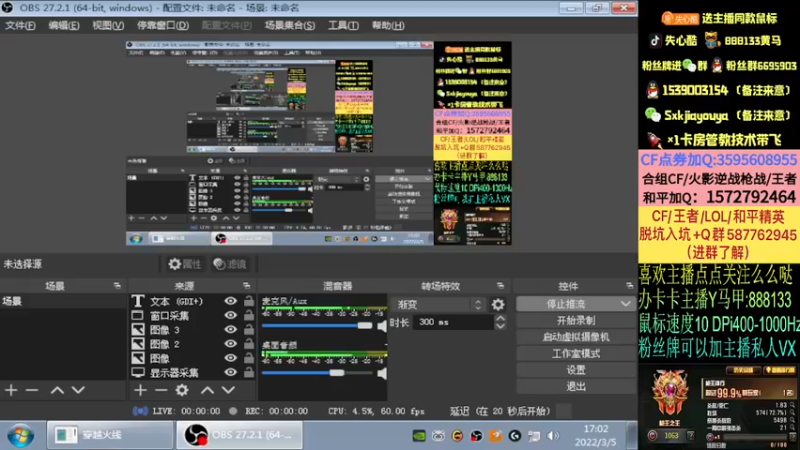Click the 滤镜 filters button
Viewport: 800px width, 450px height.
230,264
